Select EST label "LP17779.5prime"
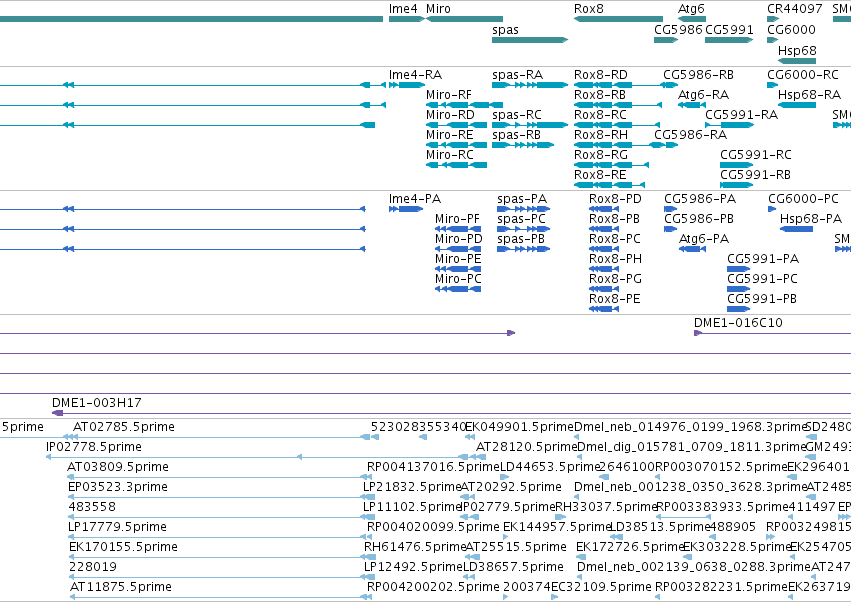Screen dimensions: 851x602 tap(117, 528)
